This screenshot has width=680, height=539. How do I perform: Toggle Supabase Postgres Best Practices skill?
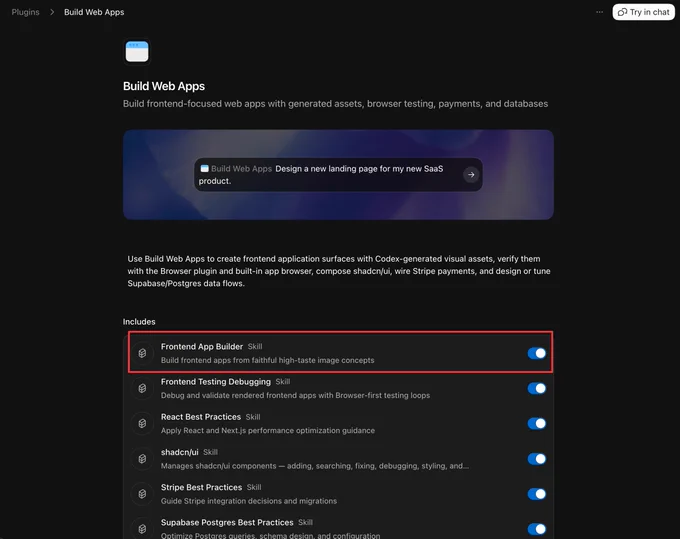(x=537, y=529)
